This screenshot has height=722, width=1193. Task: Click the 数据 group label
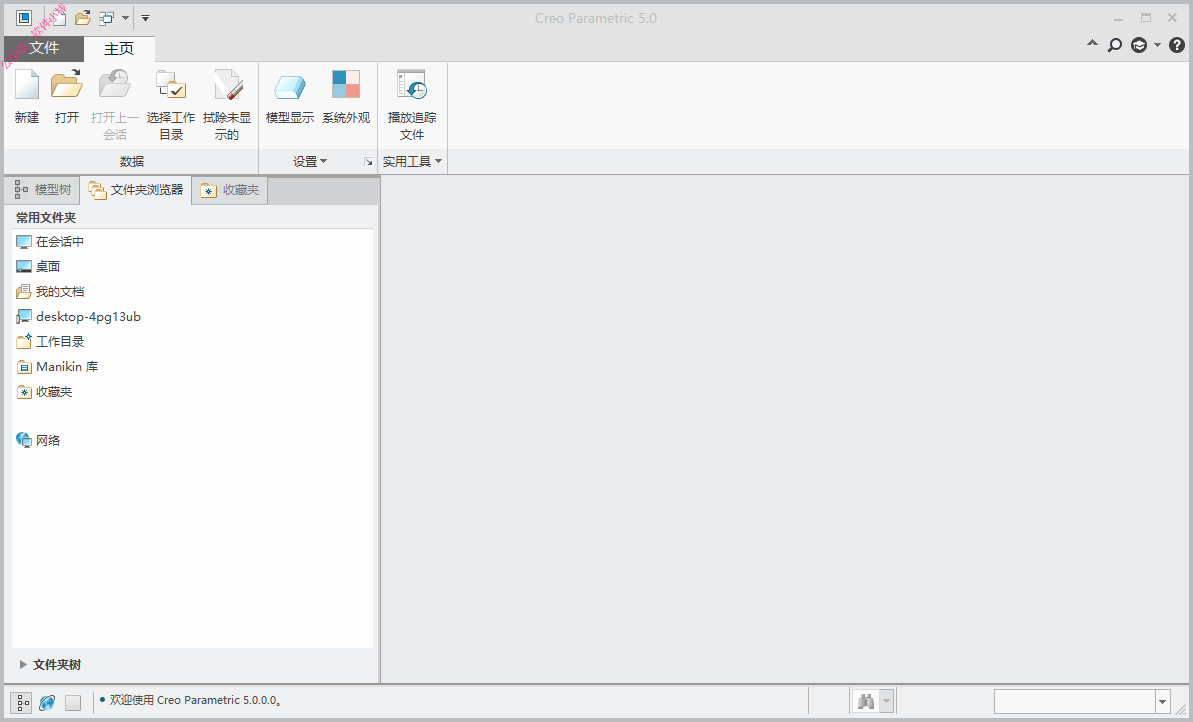coord(132,161)
